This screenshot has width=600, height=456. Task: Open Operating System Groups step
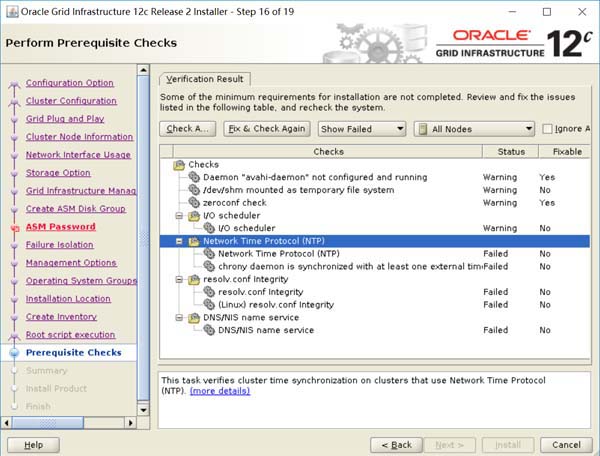click(x=81, y=280)
